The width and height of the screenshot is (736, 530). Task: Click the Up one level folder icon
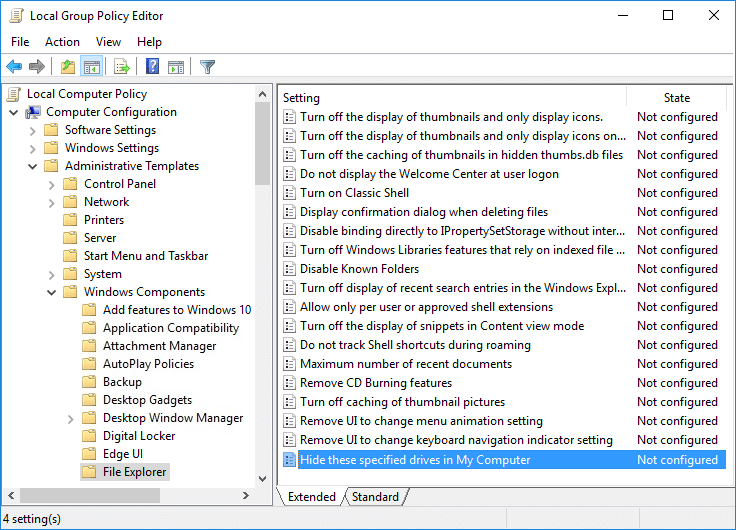[x=67, y=67]
